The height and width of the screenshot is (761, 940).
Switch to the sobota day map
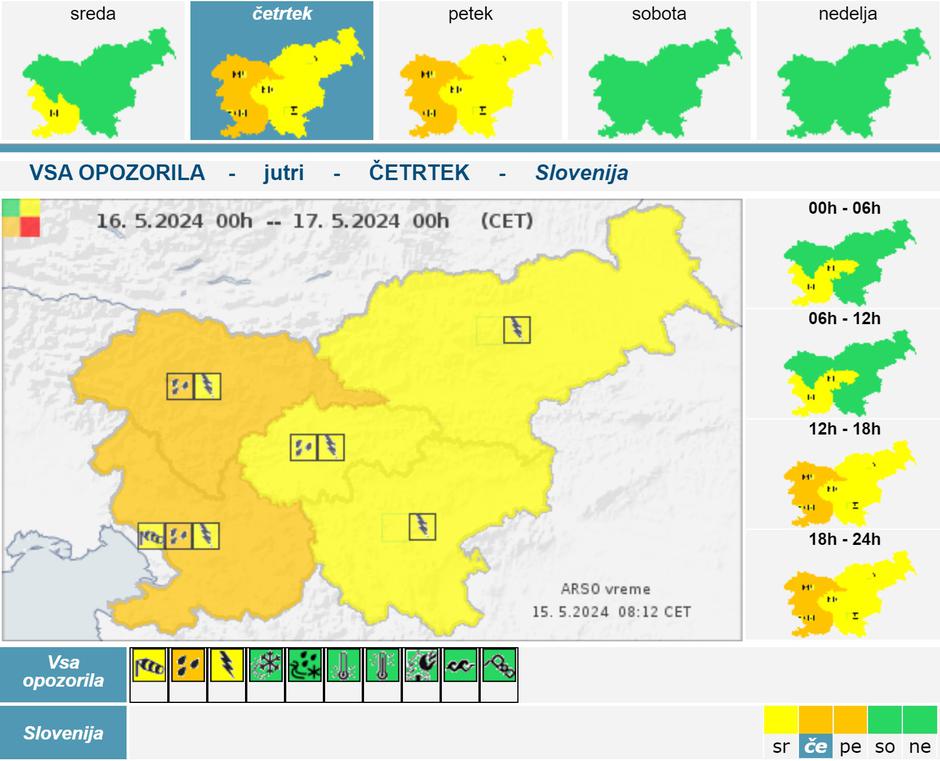click(x=659, y=70)
